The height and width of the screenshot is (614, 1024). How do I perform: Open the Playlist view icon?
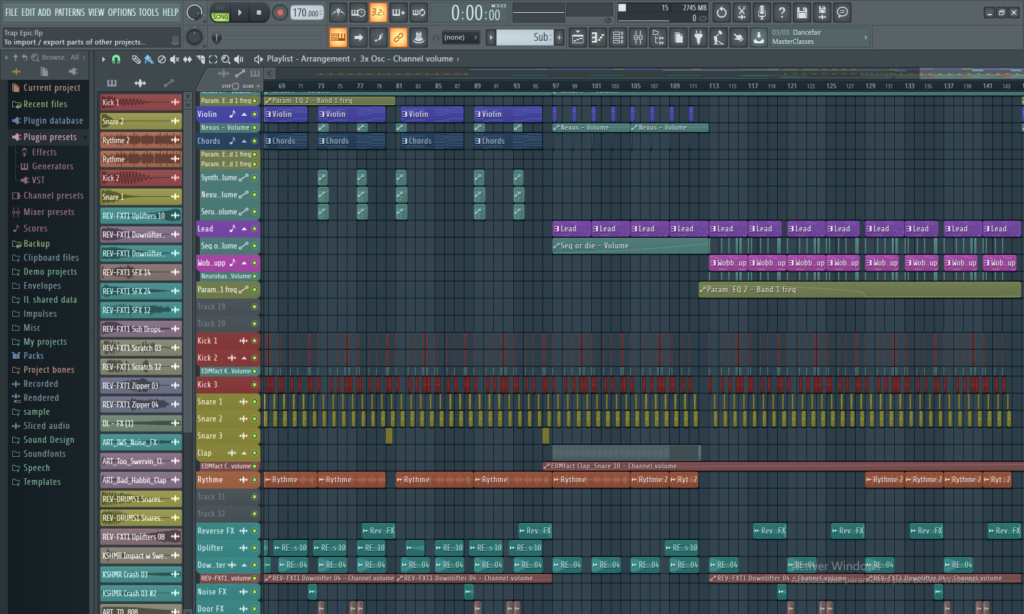[x=577, y=38]
